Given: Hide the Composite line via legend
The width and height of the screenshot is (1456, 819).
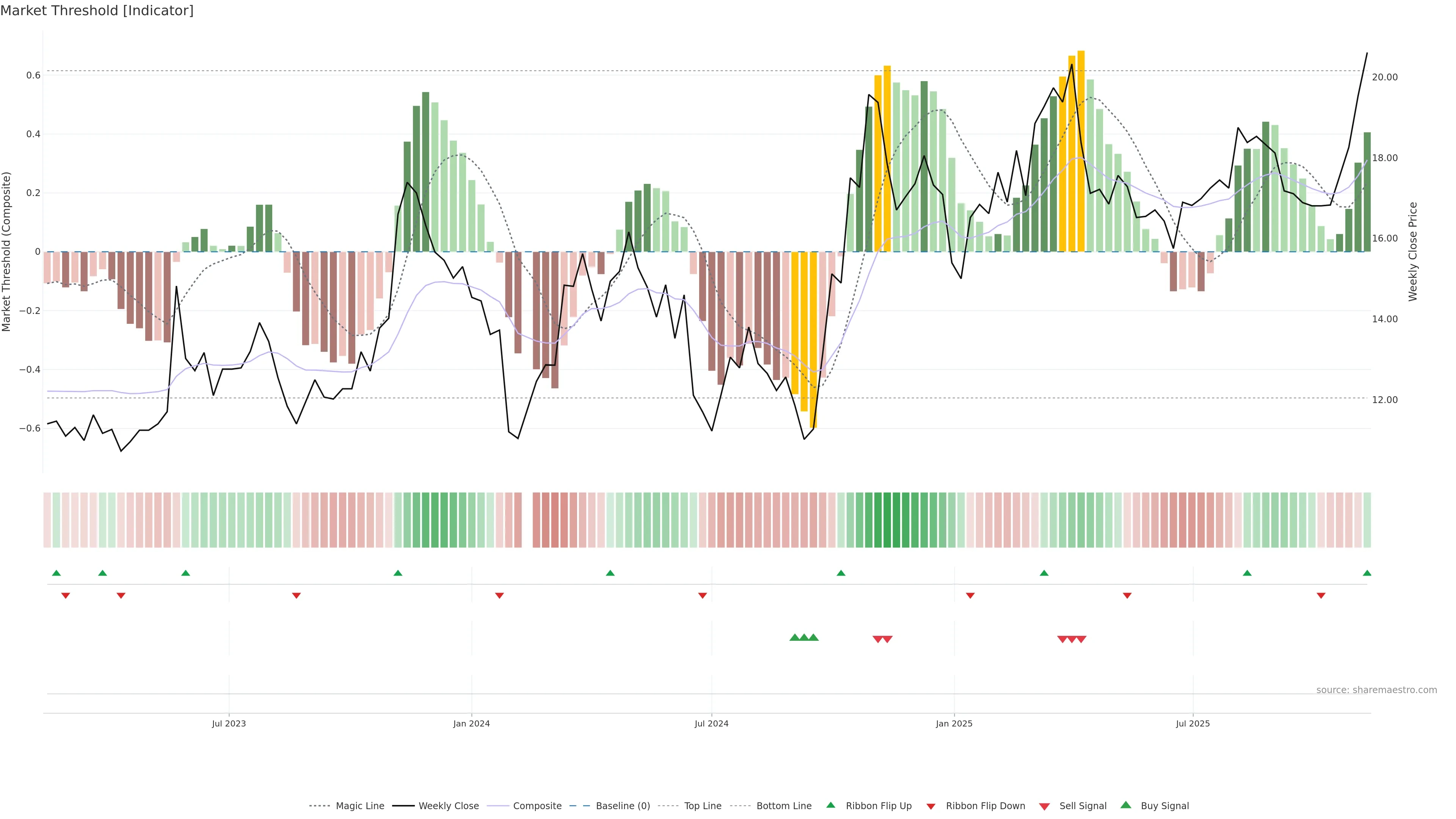Looking at the screenshot, I should [537, 806].
